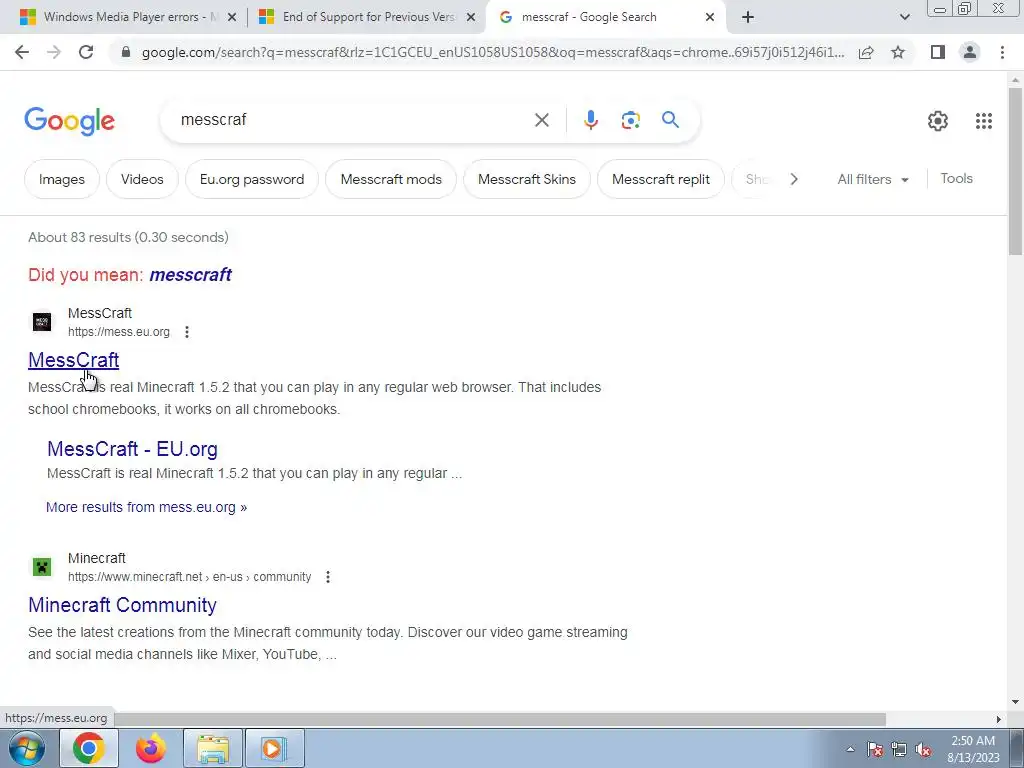
Task: Click the vertical scrollbar thumb
Action: (x=1015, y=171)
